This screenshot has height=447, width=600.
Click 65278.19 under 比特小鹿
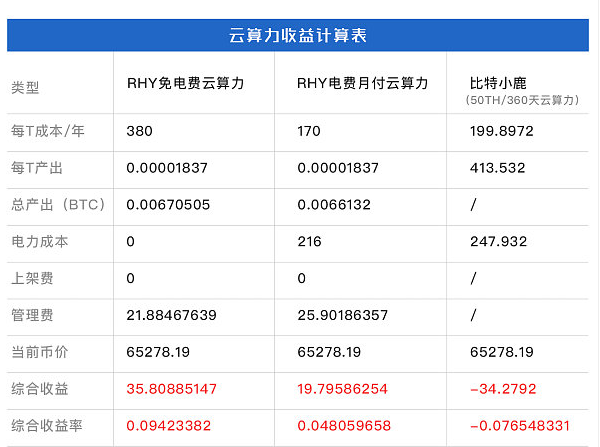pos(501,352)
